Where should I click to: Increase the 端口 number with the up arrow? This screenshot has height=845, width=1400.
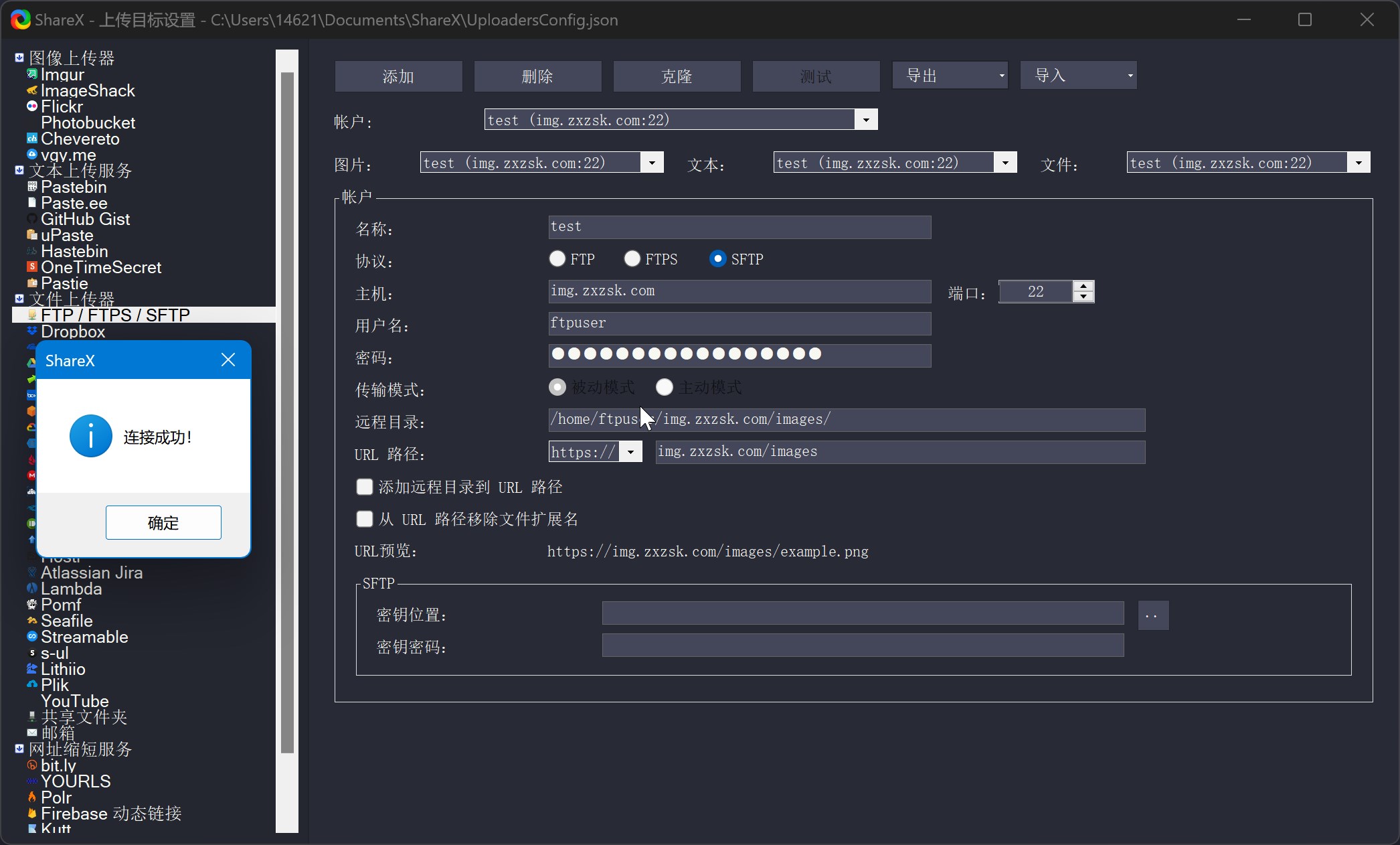(1083, 286)
